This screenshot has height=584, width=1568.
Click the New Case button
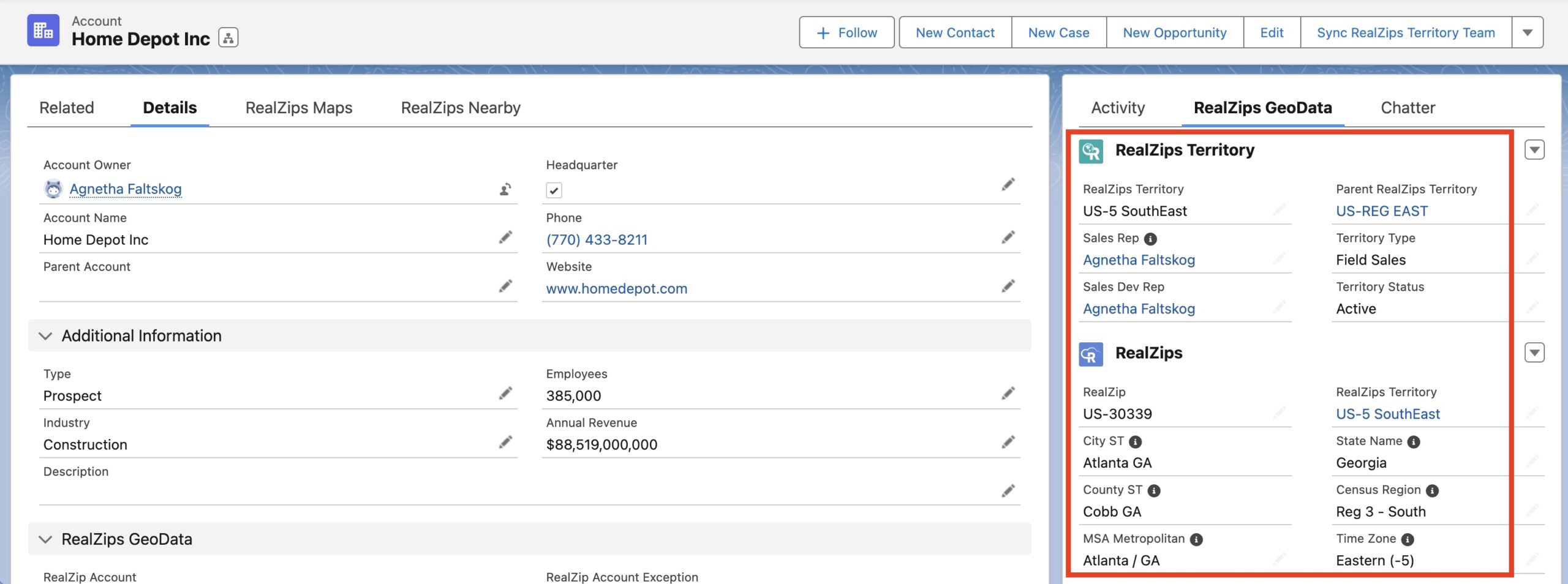tap(1058, 32)
